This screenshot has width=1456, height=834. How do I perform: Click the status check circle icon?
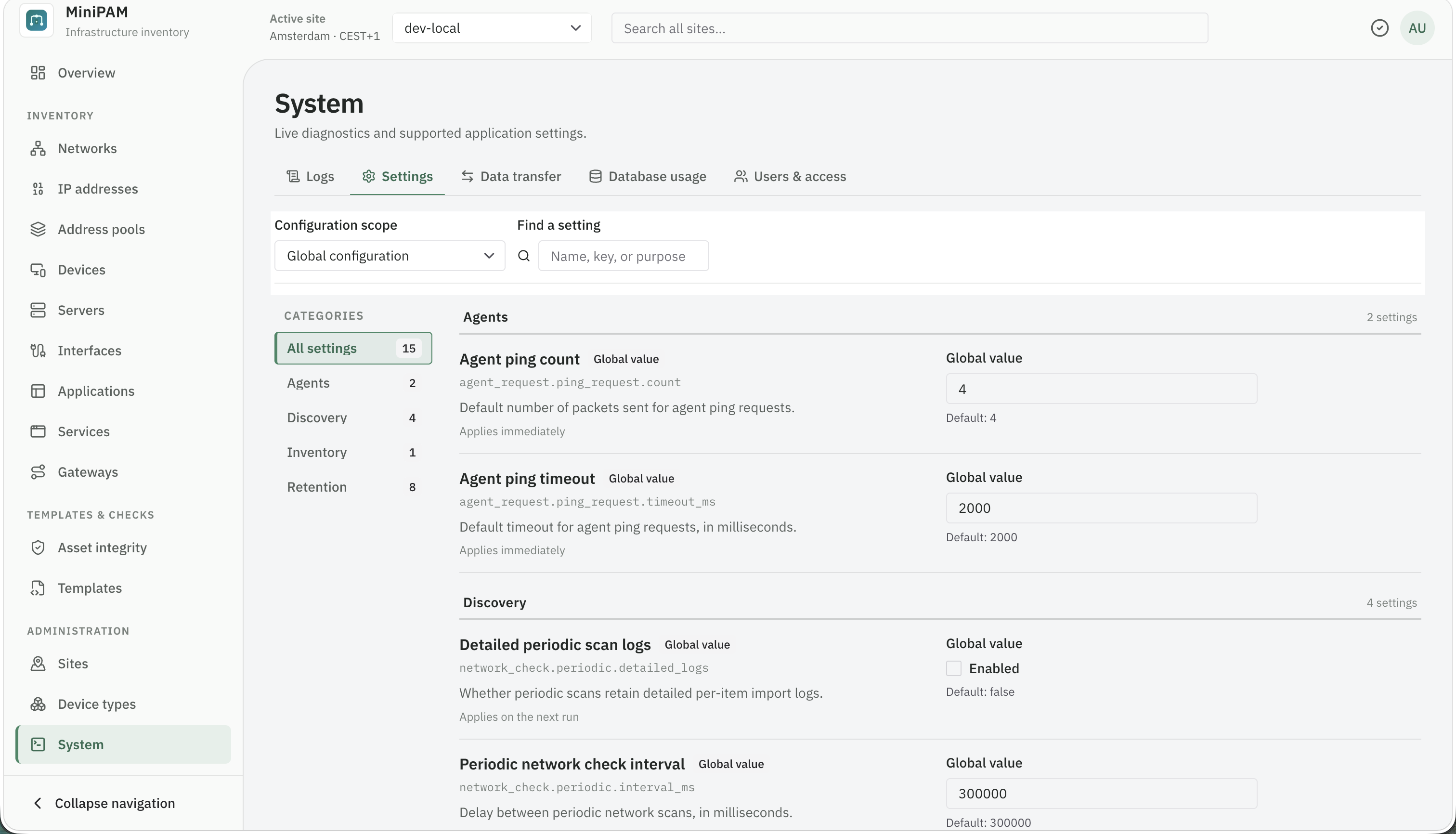pyautogui.click(x=1379, y=28)
